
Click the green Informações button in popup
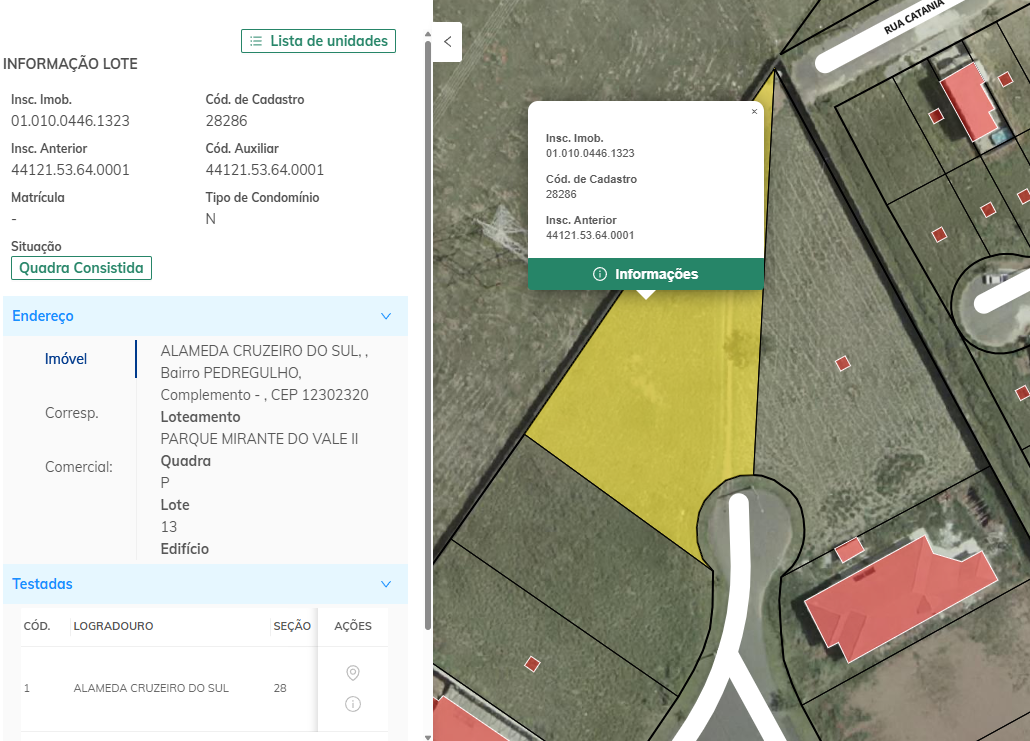[646, 274]
